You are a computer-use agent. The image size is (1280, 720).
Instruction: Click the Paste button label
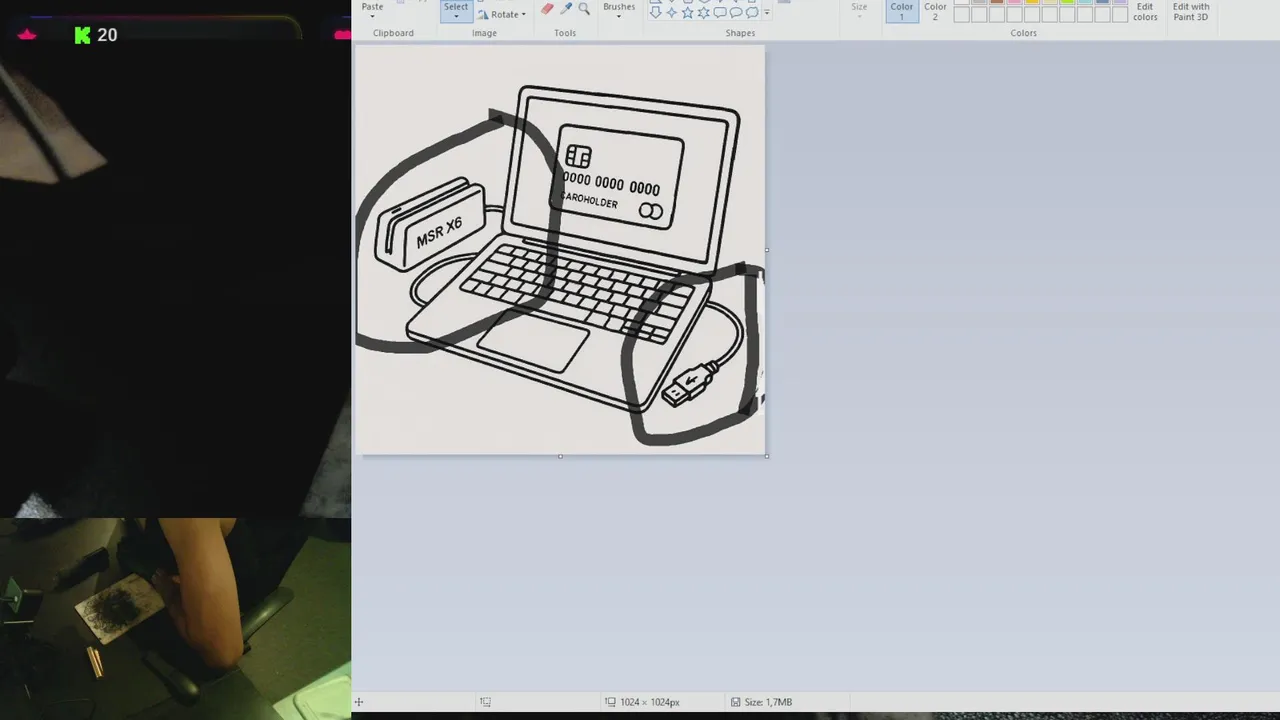point(372,6)
